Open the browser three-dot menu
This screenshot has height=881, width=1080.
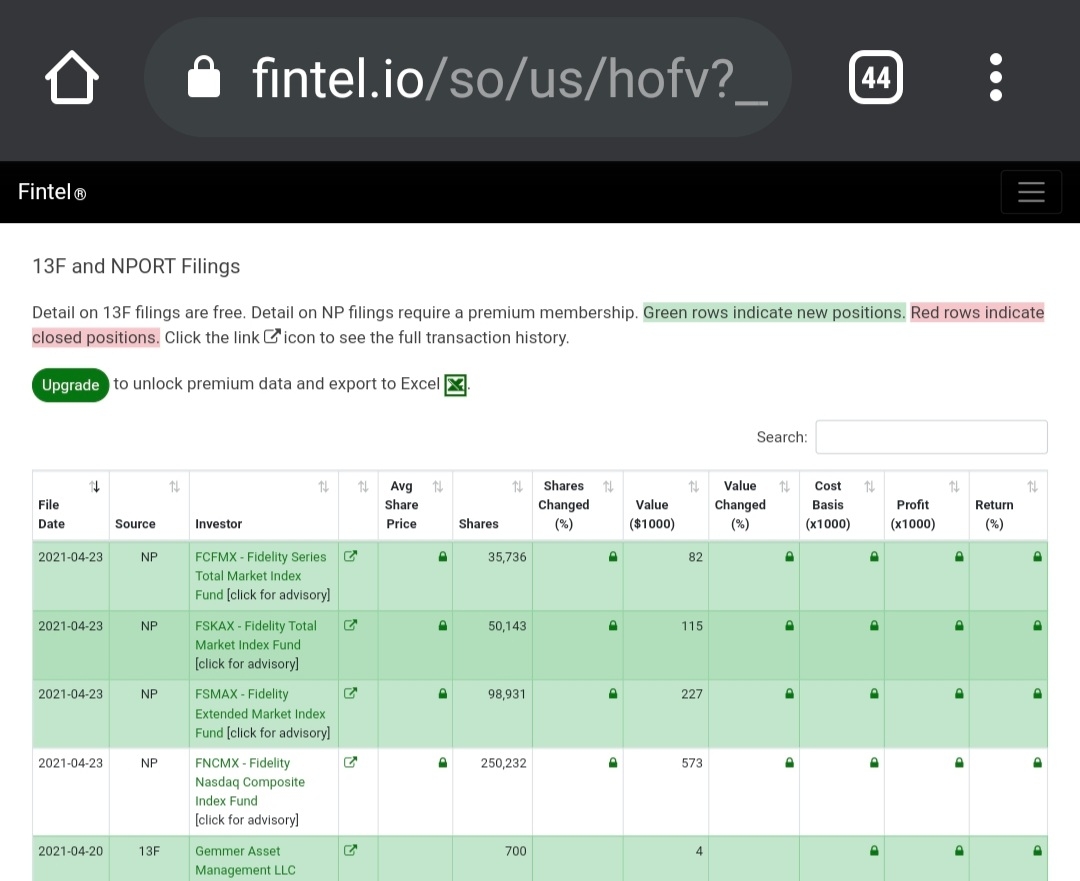coord(995,77)
